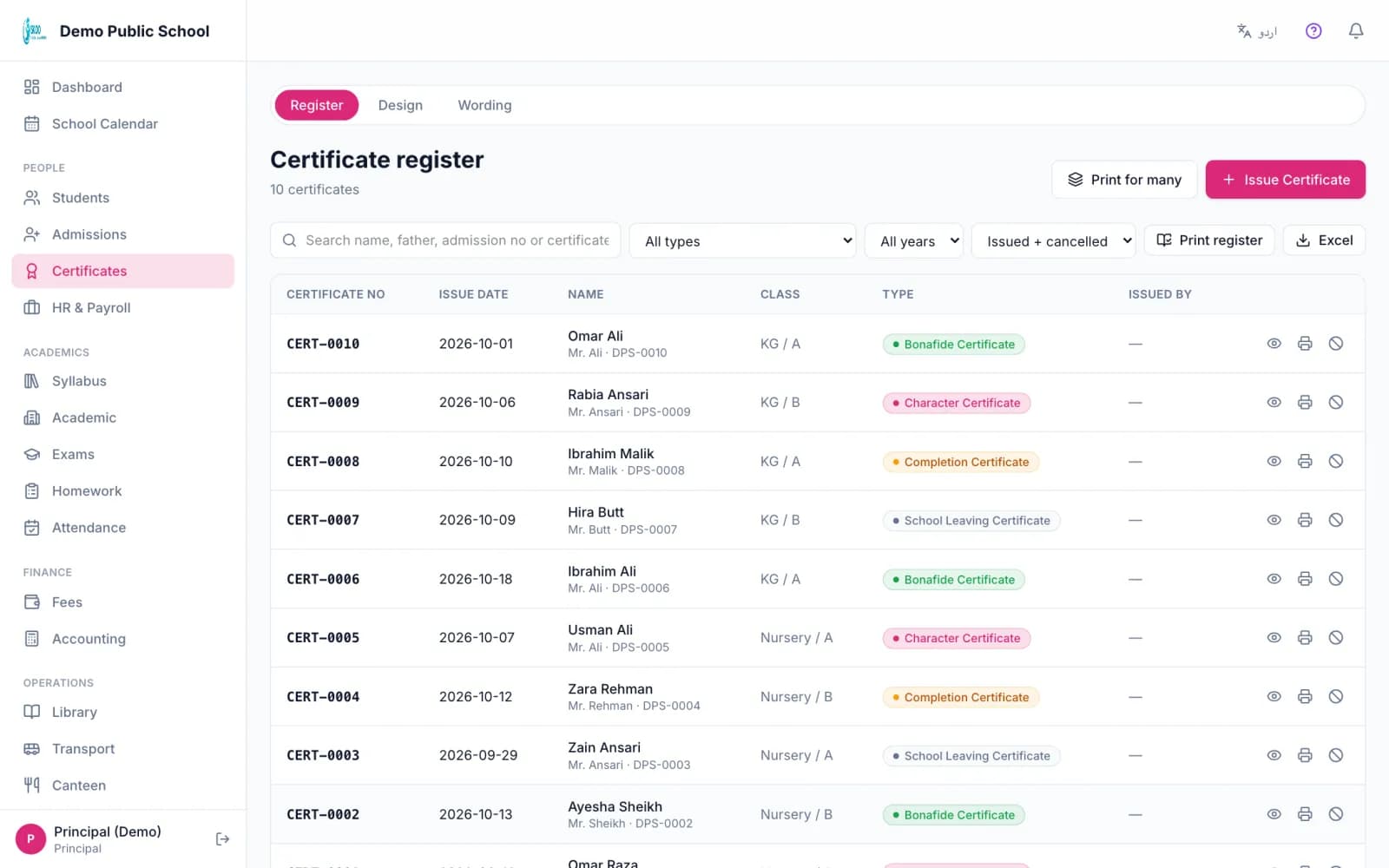Screen dimensions: 1389x868
Task: Click Print for many button
Action: 1124,180
